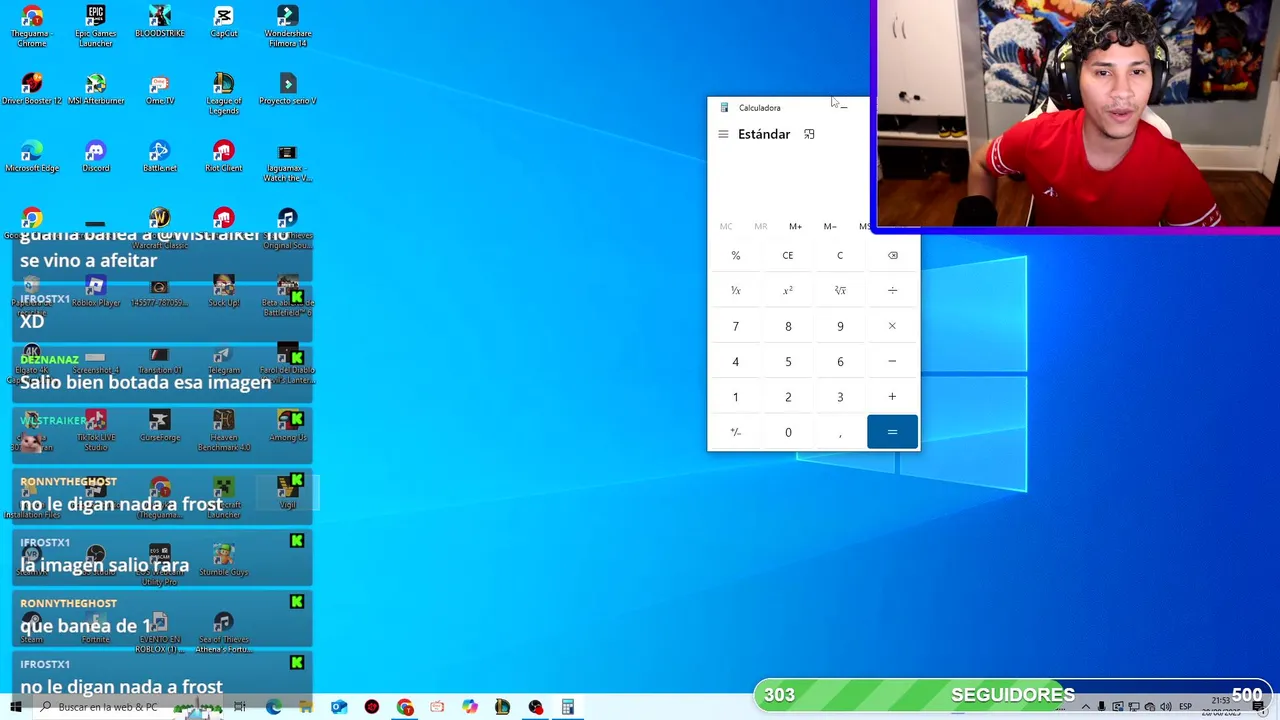The width and height of the screenshot is (1280, 720).
Task: Click the M- memory subtract button
Action: 830,226
